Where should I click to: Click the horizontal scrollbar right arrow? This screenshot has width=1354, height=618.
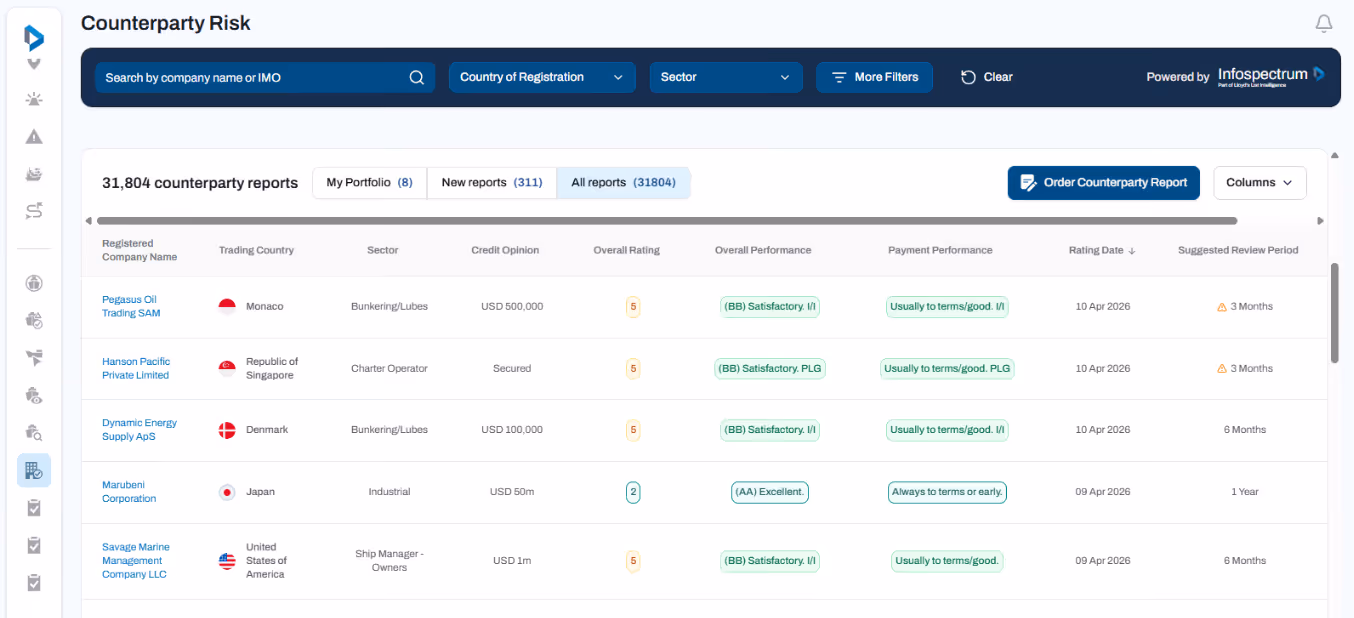pyautogui.click(x=1321, y=221)
